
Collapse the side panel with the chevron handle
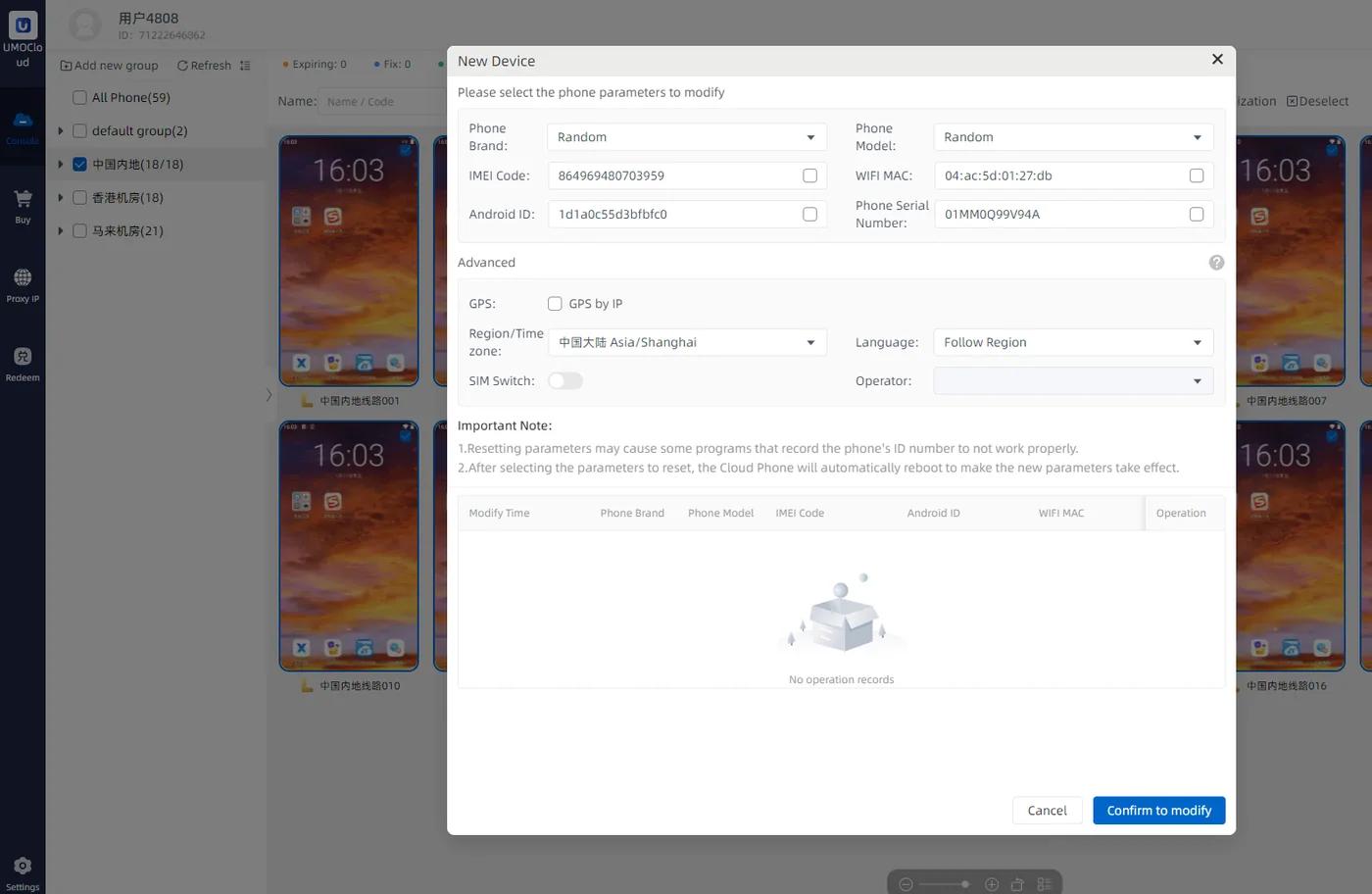[x=269, y=395]
